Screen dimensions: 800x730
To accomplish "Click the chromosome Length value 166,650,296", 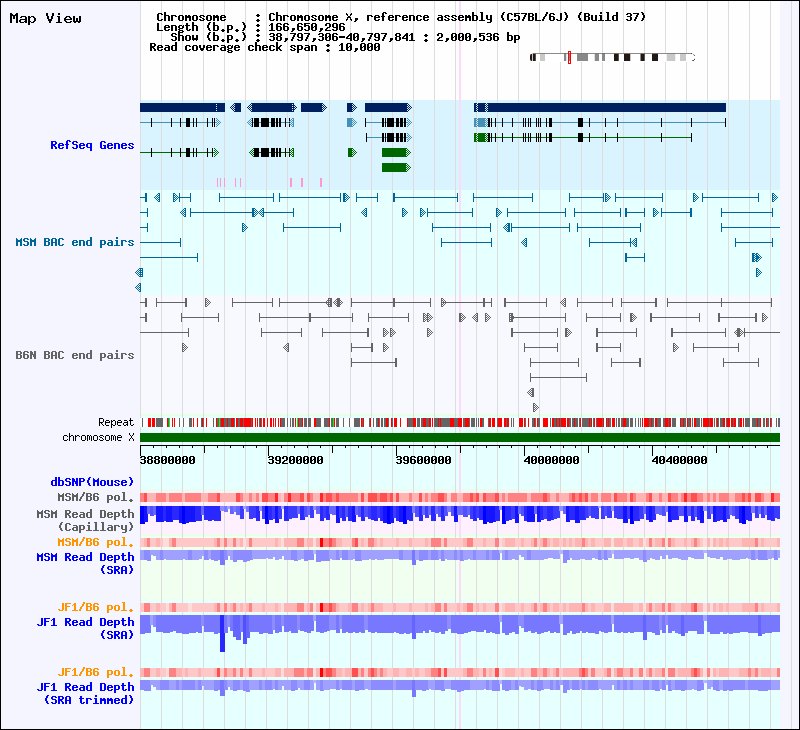I will tap(307, 28).
